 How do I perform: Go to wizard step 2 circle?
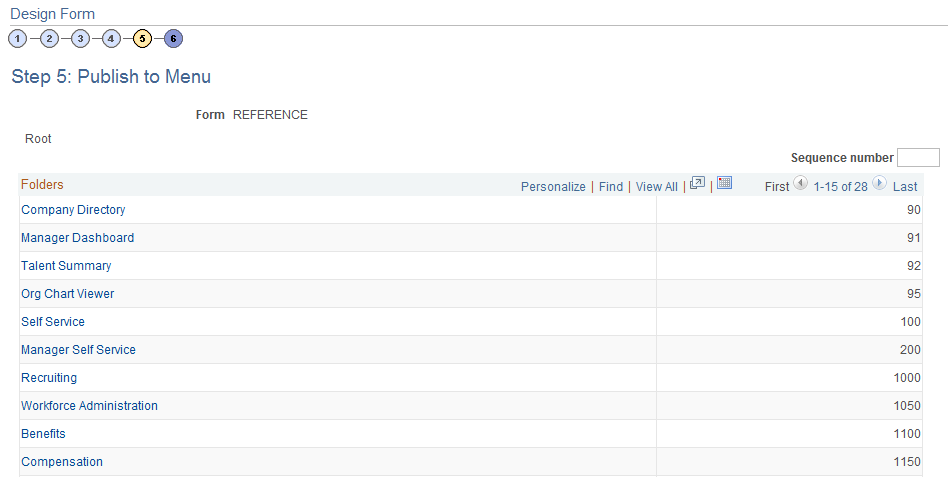[x=49, y=39]
